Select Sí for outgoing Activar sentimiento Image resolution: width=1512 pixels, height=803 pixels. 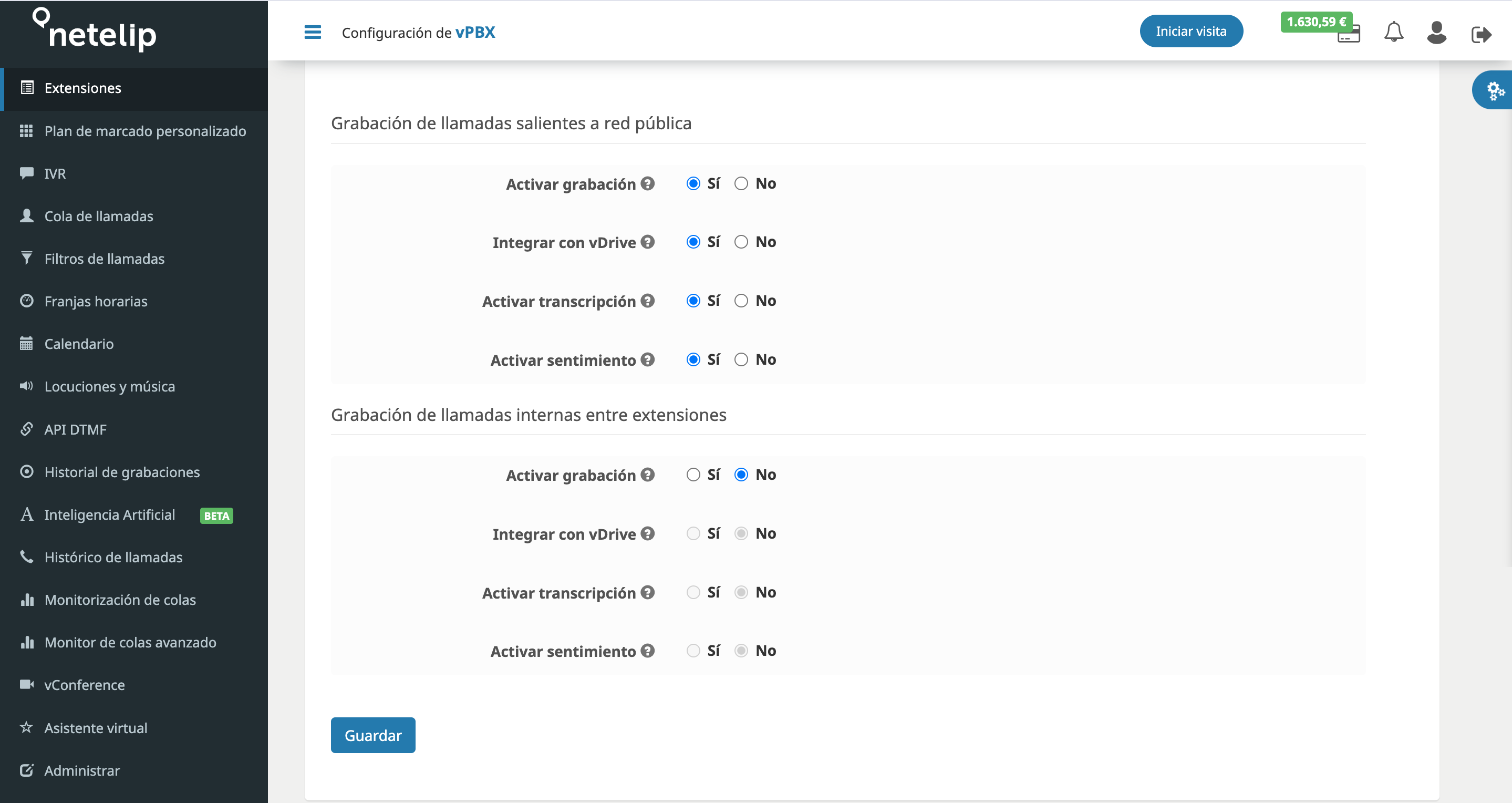pos(693,359)
